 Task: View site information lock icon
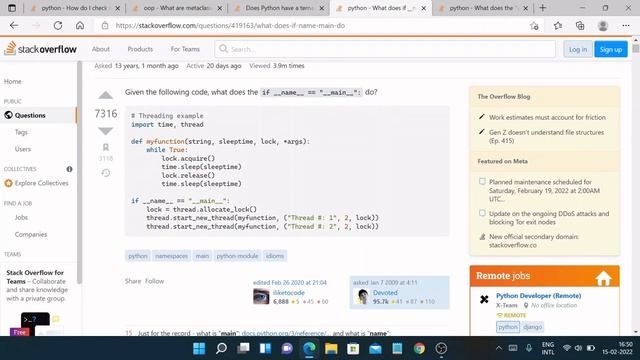pyautogui.click(x=105, y=26)
